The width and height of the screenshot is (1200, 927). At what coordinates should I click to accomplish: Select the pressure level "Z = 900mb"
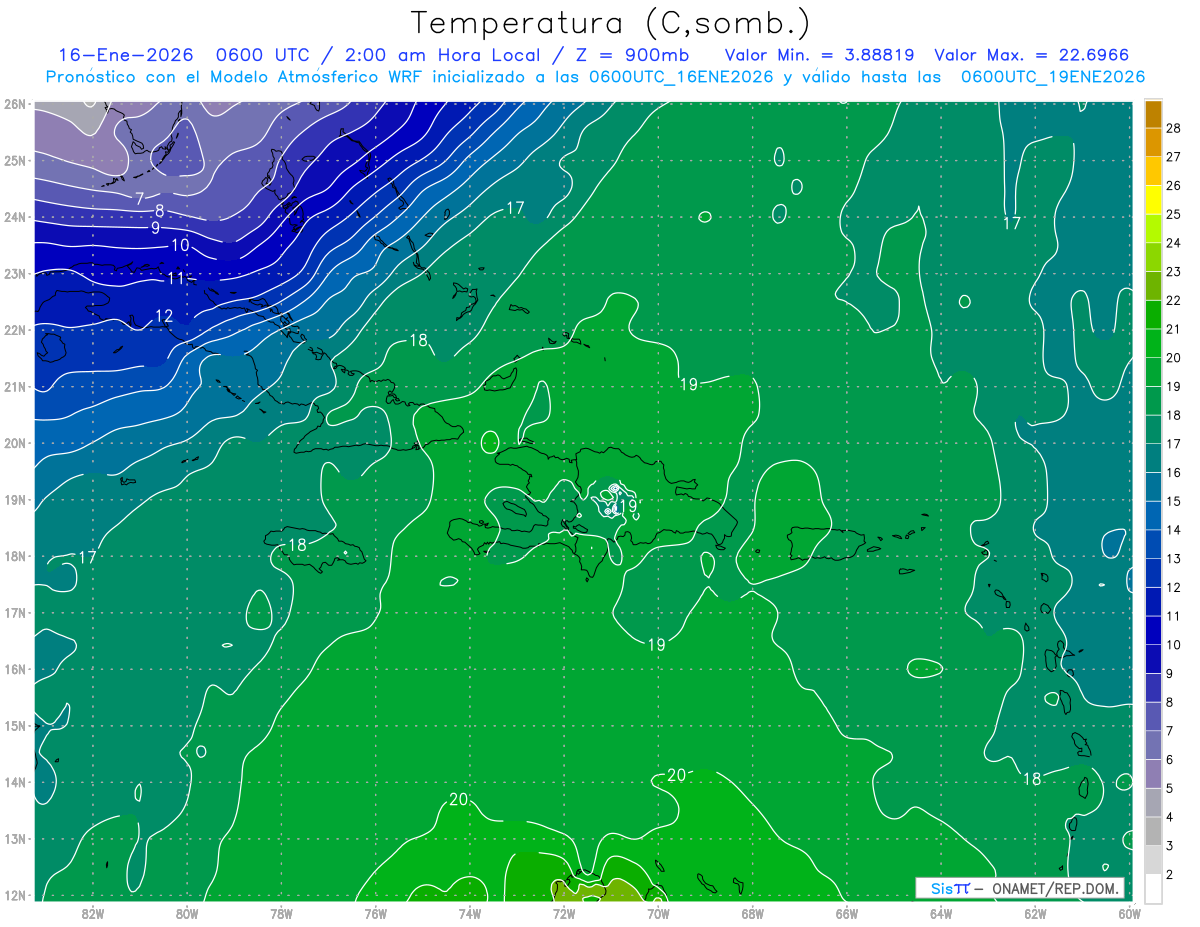632,55
